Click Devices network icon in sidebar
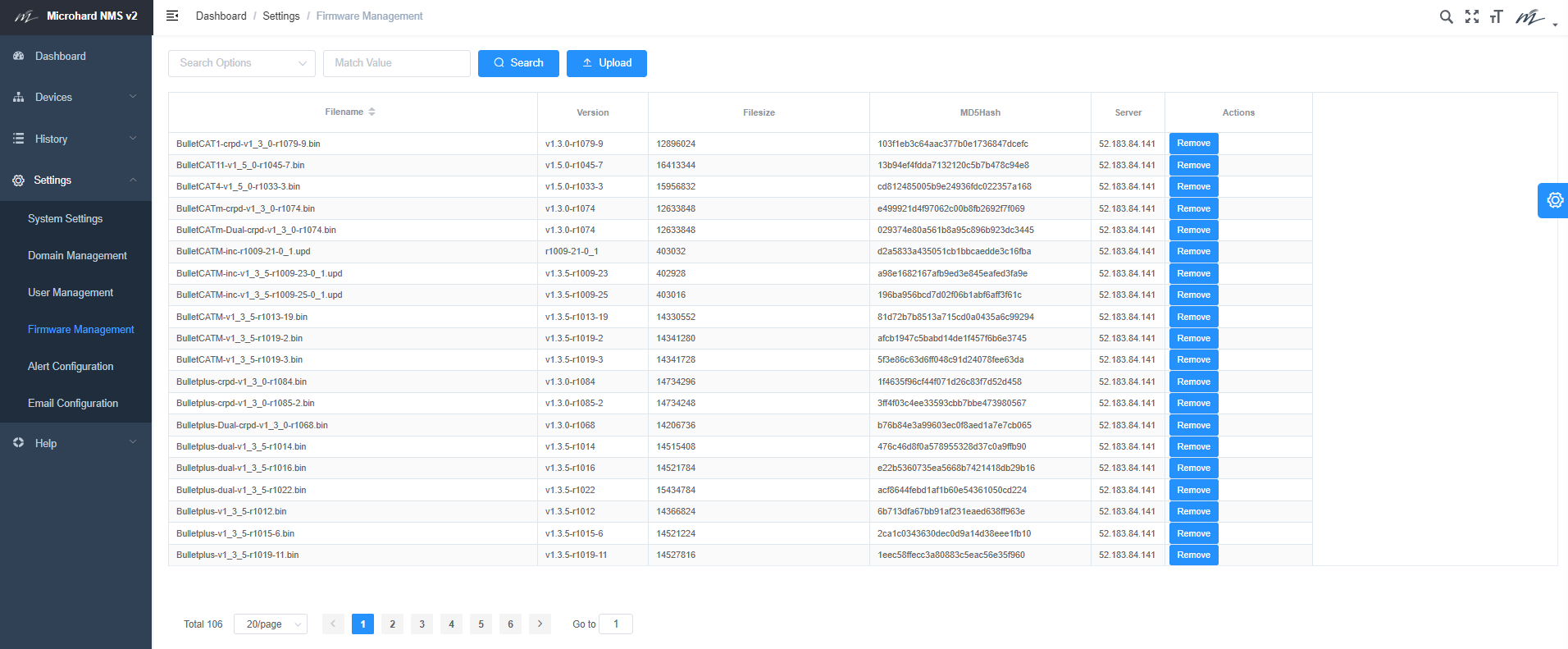This screenshot has height=649, width=1568. [19, 97]
